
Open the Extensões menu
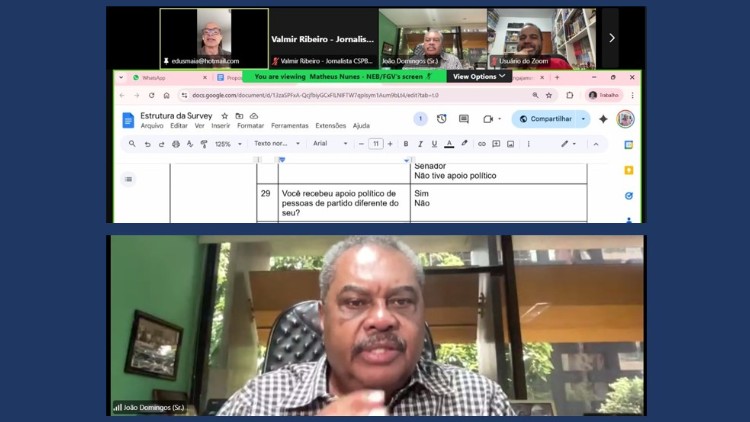click(x=331, y=126)
